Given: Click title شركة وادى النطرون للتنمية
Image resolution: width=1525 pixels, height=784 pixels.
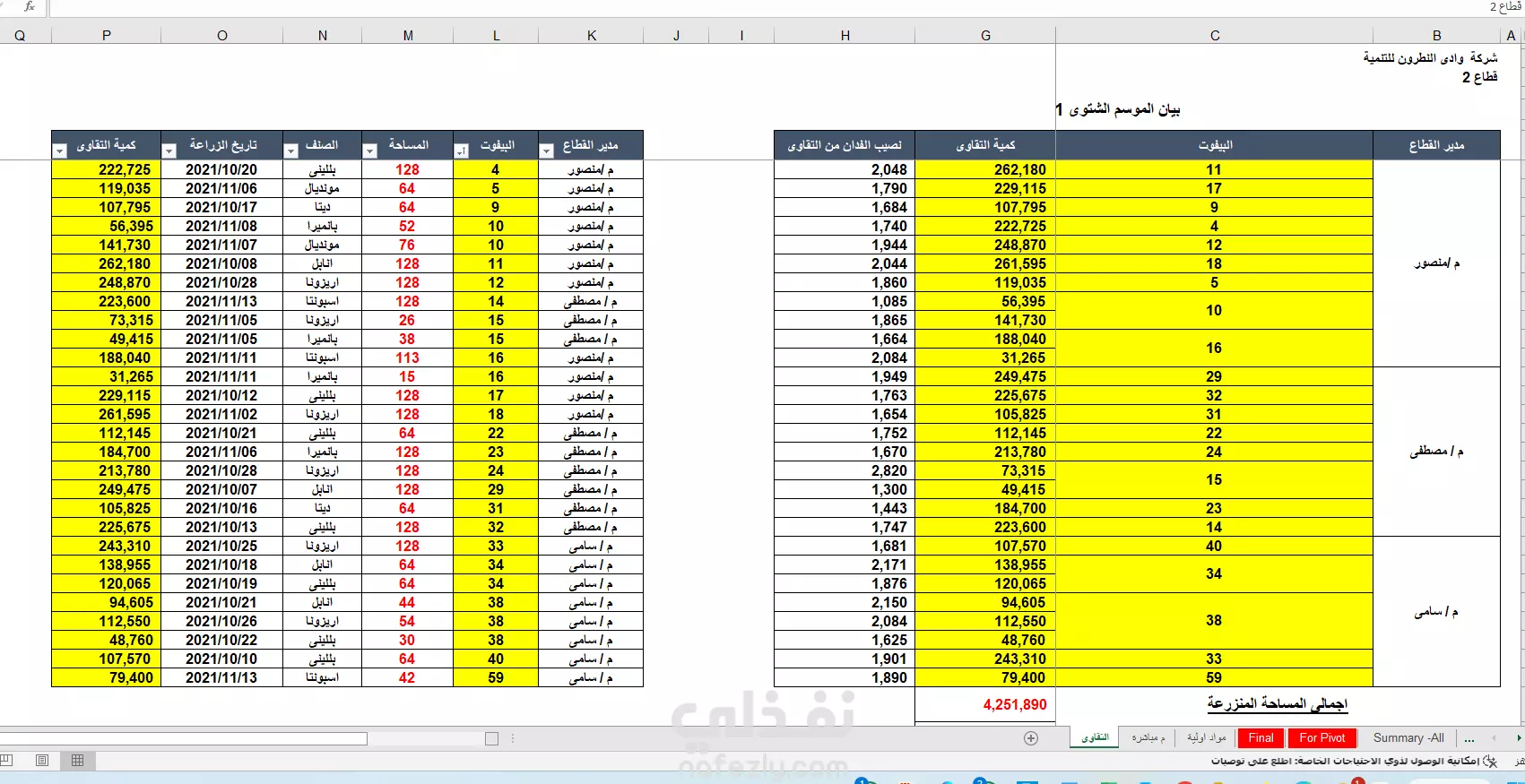Looking at the screenshot, I should point(1430,58).
